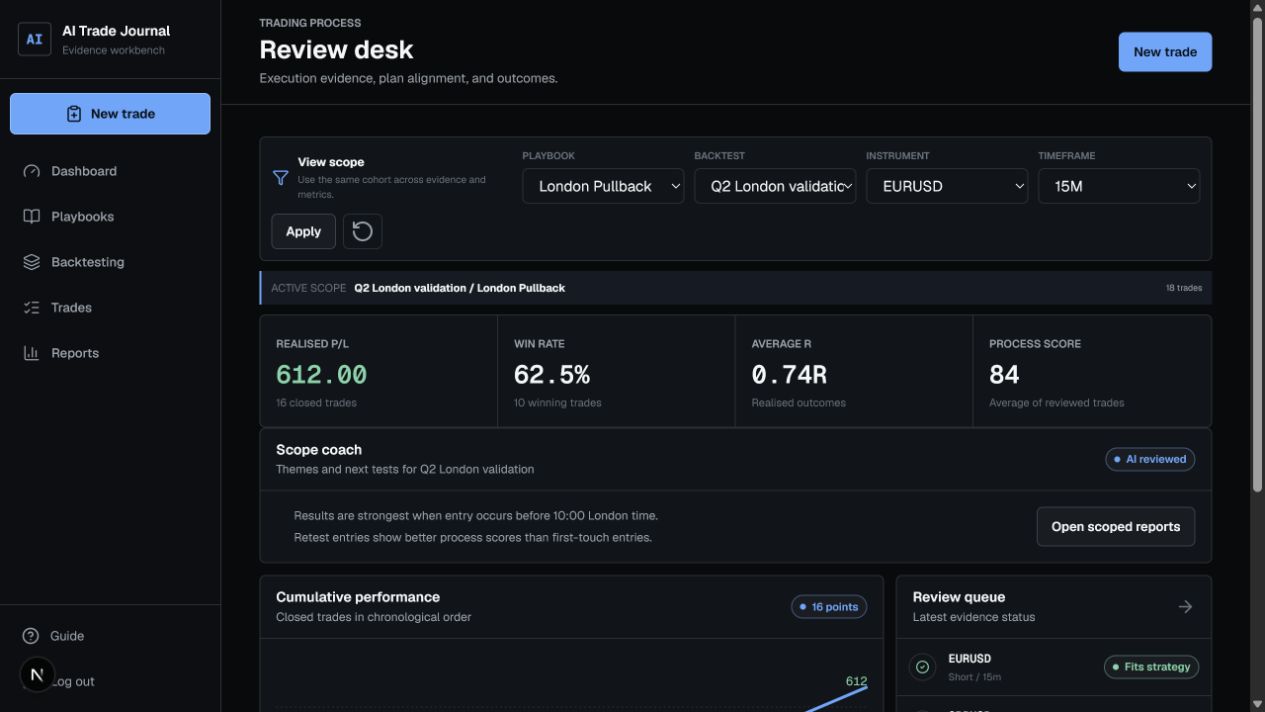This screenshot has width=1265, height=712.
Task: Open Reports from the sidebar
Action: point(110,353)
